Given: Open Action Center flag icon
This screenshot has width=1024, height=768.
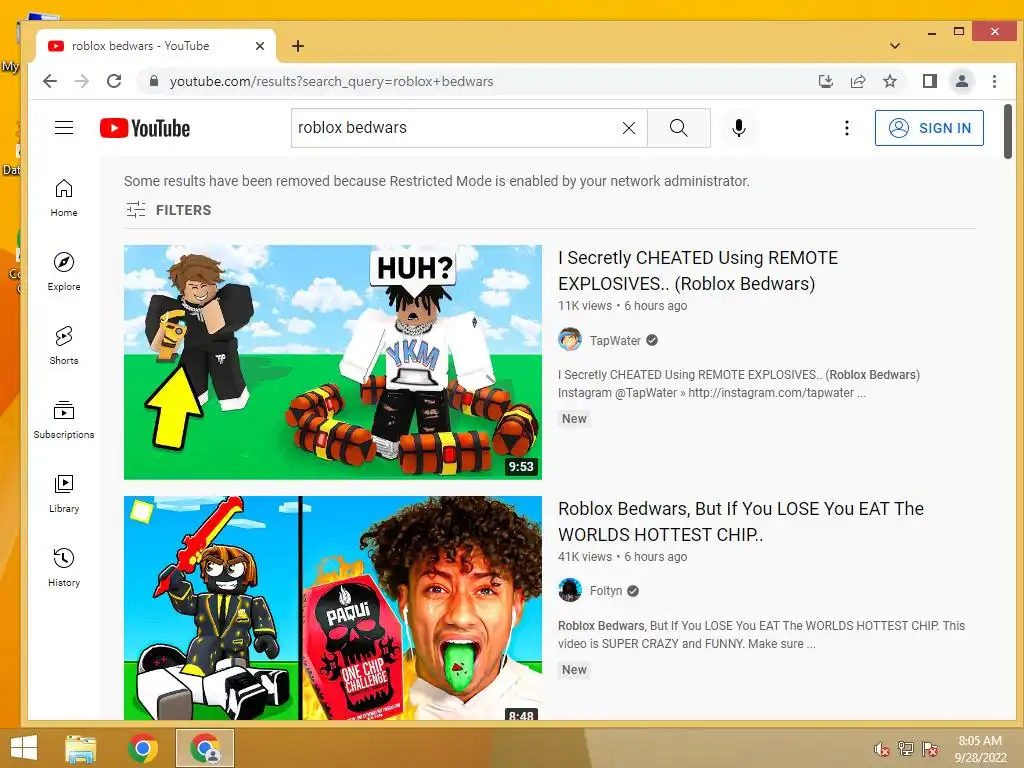Looking at the screenshot, I should [x=930, y=749].
